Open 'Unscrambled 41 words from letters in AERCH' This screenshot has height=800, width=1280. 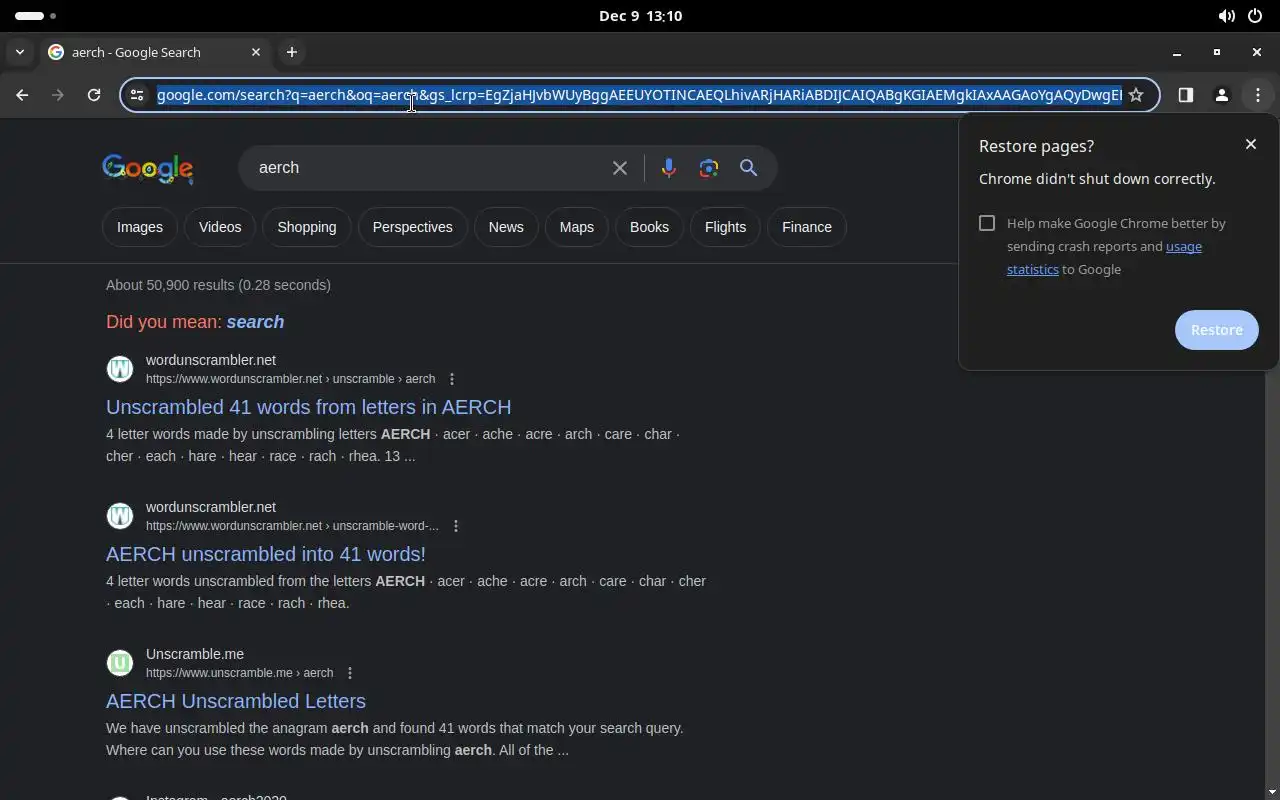point(308,407)
